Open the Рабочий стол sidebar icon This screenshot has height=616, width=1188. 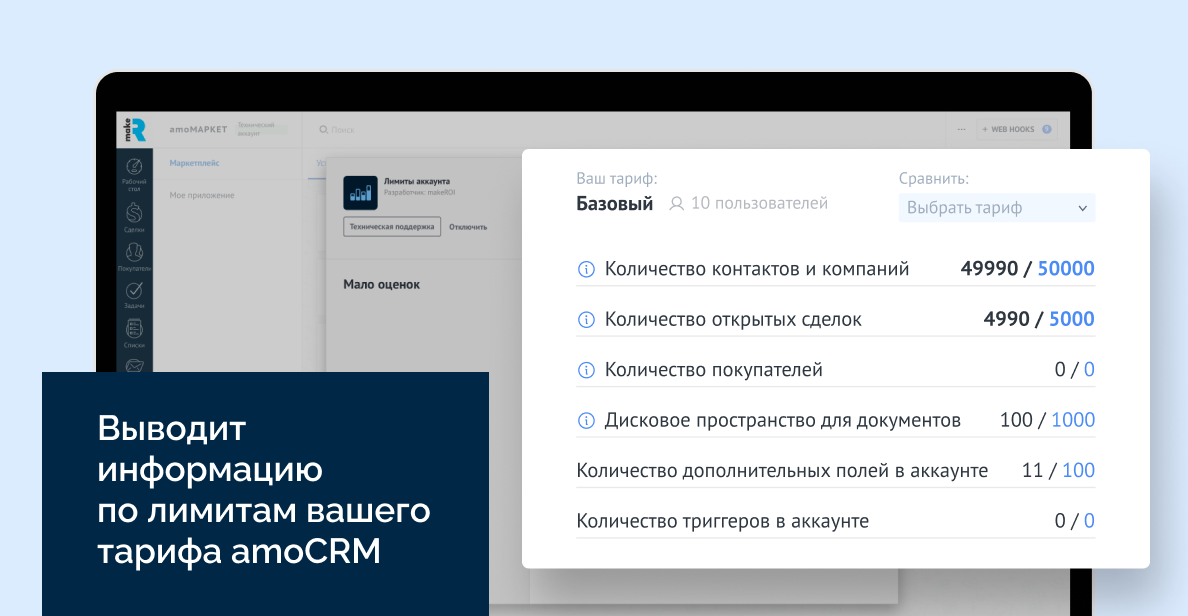click(134, 167)
